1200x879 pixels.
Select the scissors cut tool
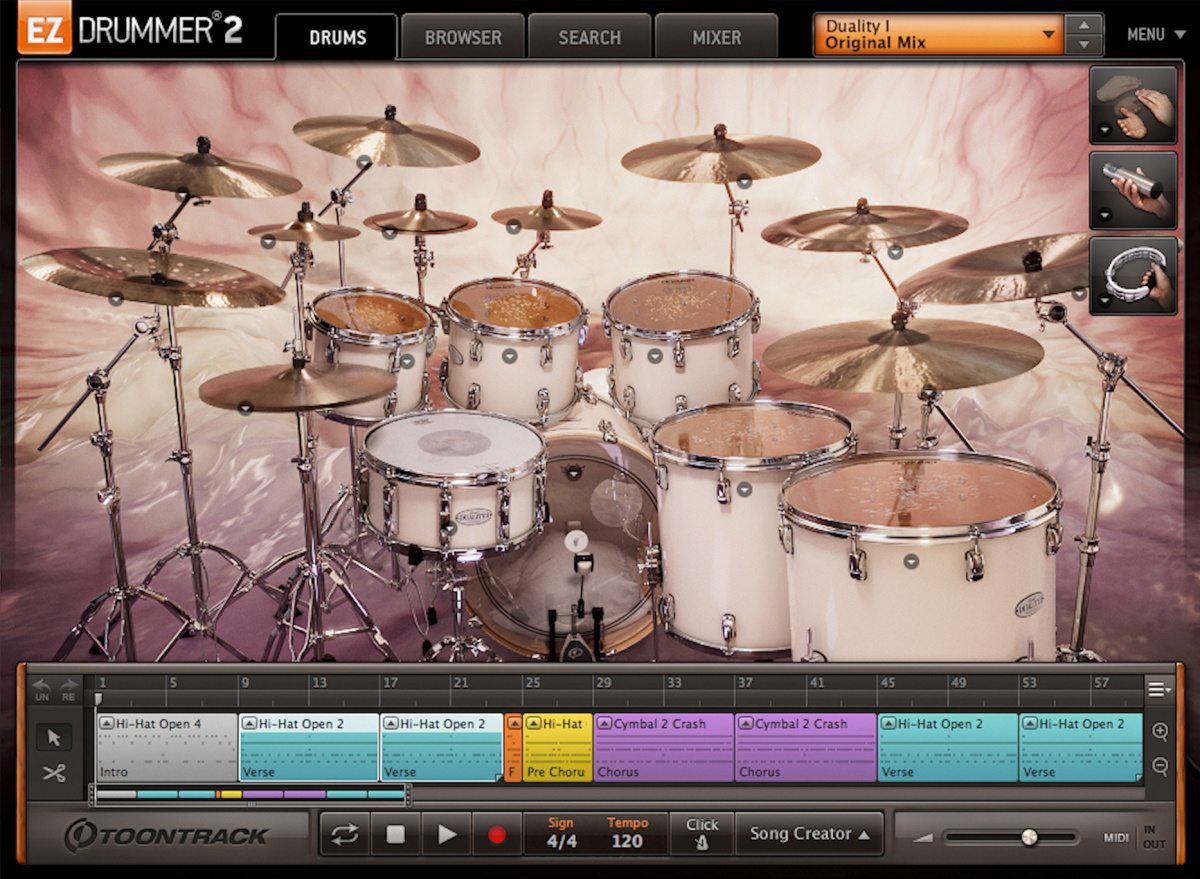(x=53, y=773)
